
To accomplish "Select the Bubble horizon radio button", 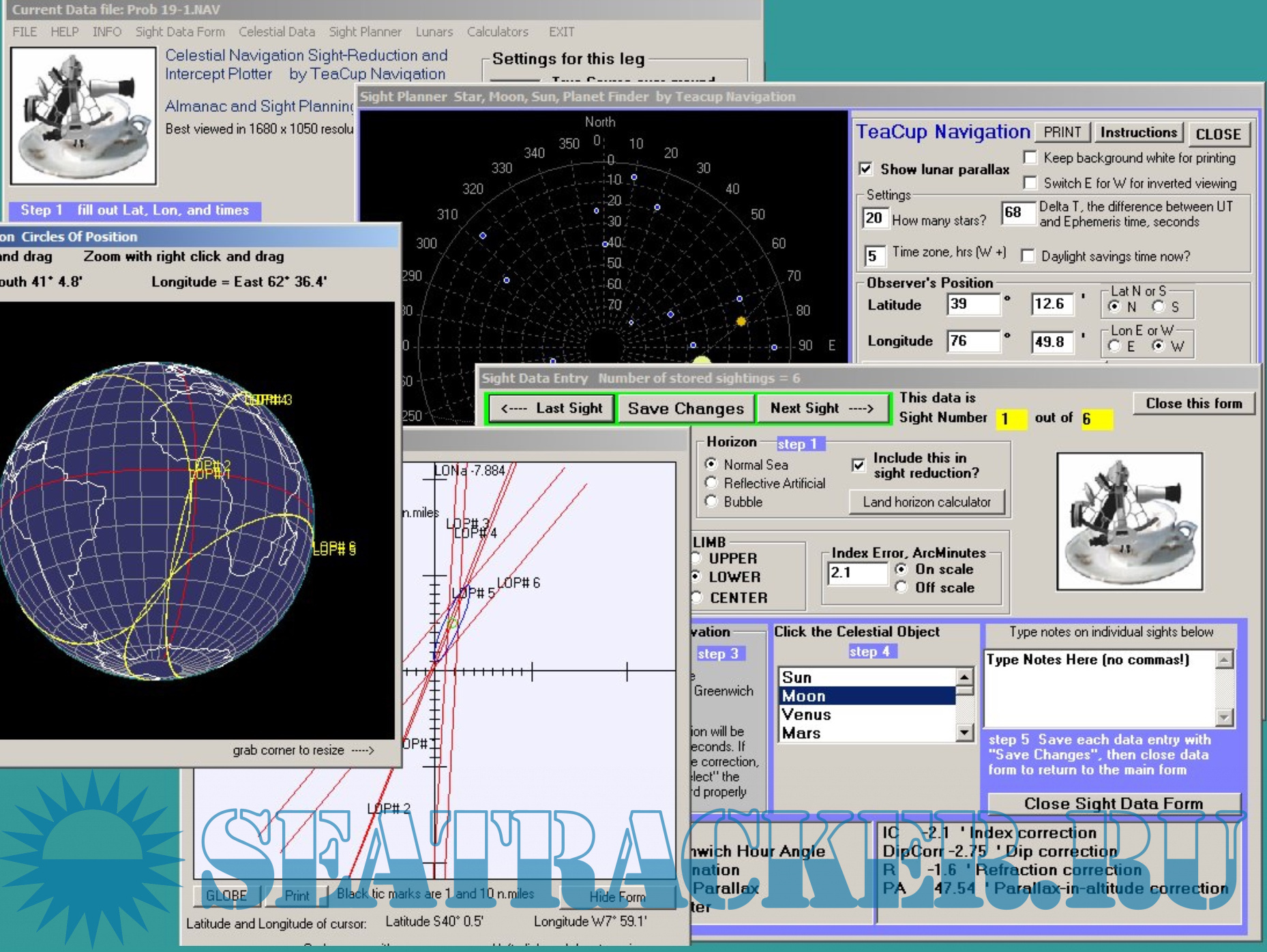I will [x=711, y=501].
